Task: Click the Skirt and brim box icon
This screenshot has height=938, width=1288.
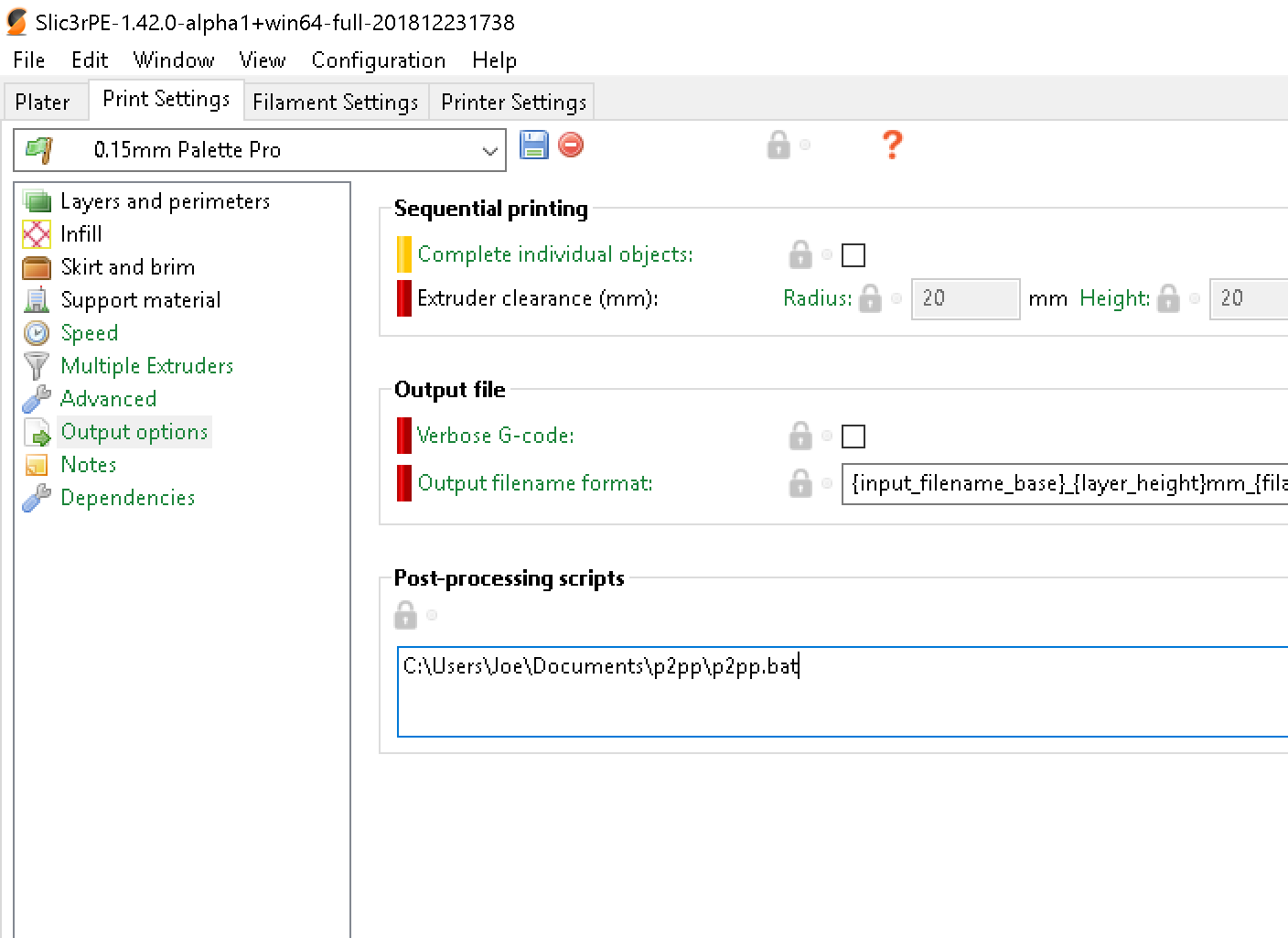Action: coord(37,267)
